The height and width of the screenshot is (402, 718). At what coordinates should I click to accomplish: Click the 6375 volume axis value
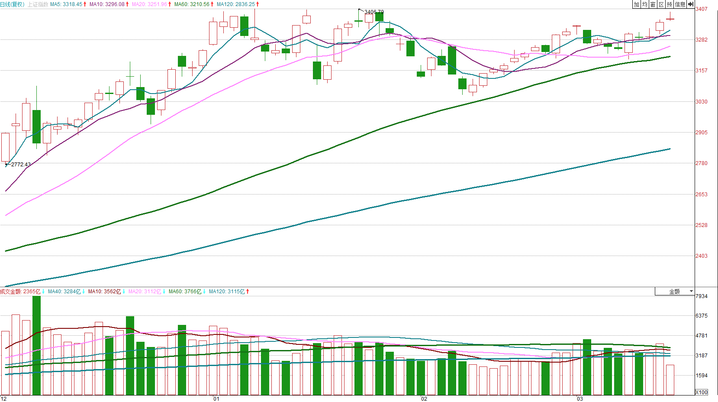click(x=702, y=315)
